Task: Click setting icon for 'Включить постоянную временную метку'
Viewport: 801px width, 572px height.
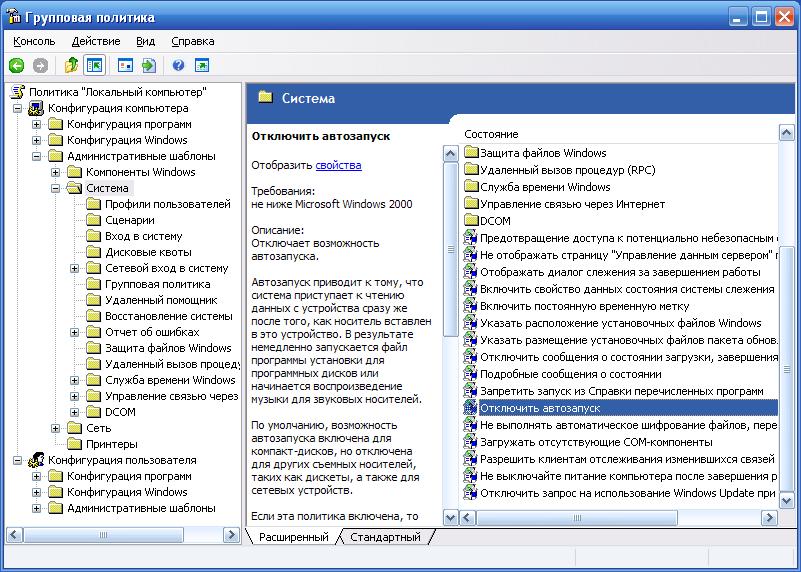Action: pos(470,306)
